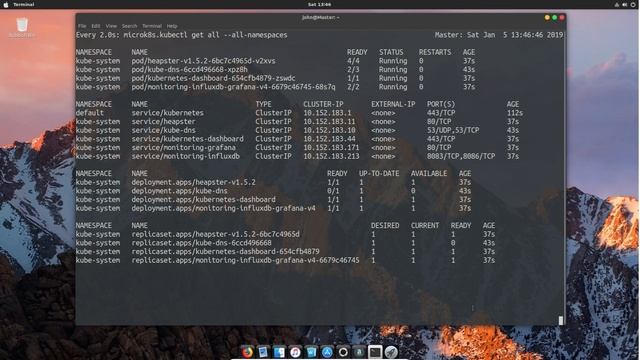
Task: Click the 'default' namespace cell
Action: [90, 113]
